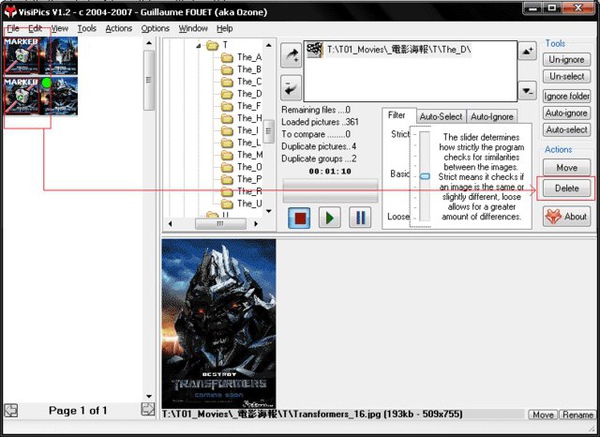
Task: Select the The_H folder
Action: point(241,118)
